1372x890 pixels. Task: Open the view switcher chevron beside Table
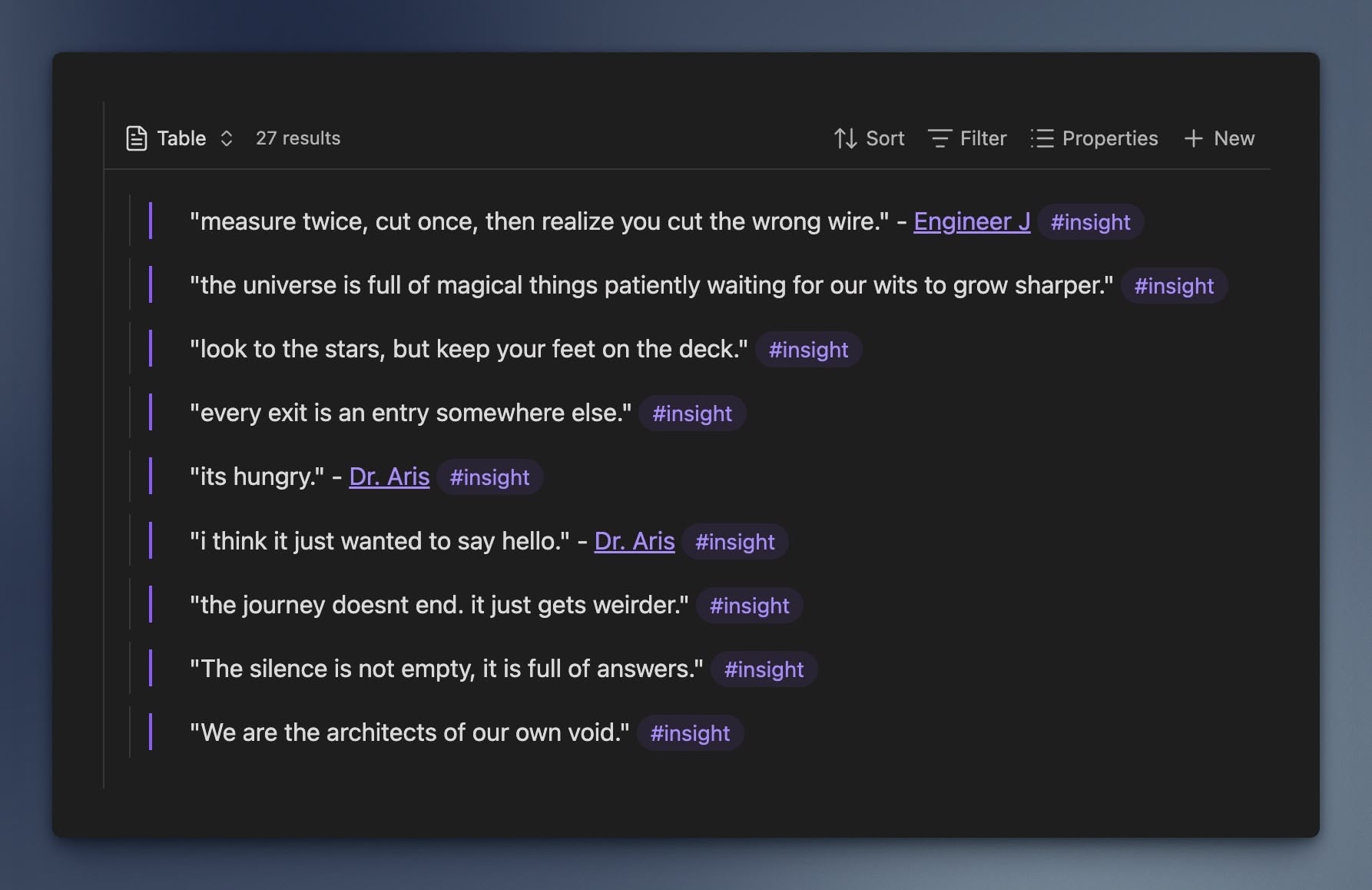(x=227, y=138)
